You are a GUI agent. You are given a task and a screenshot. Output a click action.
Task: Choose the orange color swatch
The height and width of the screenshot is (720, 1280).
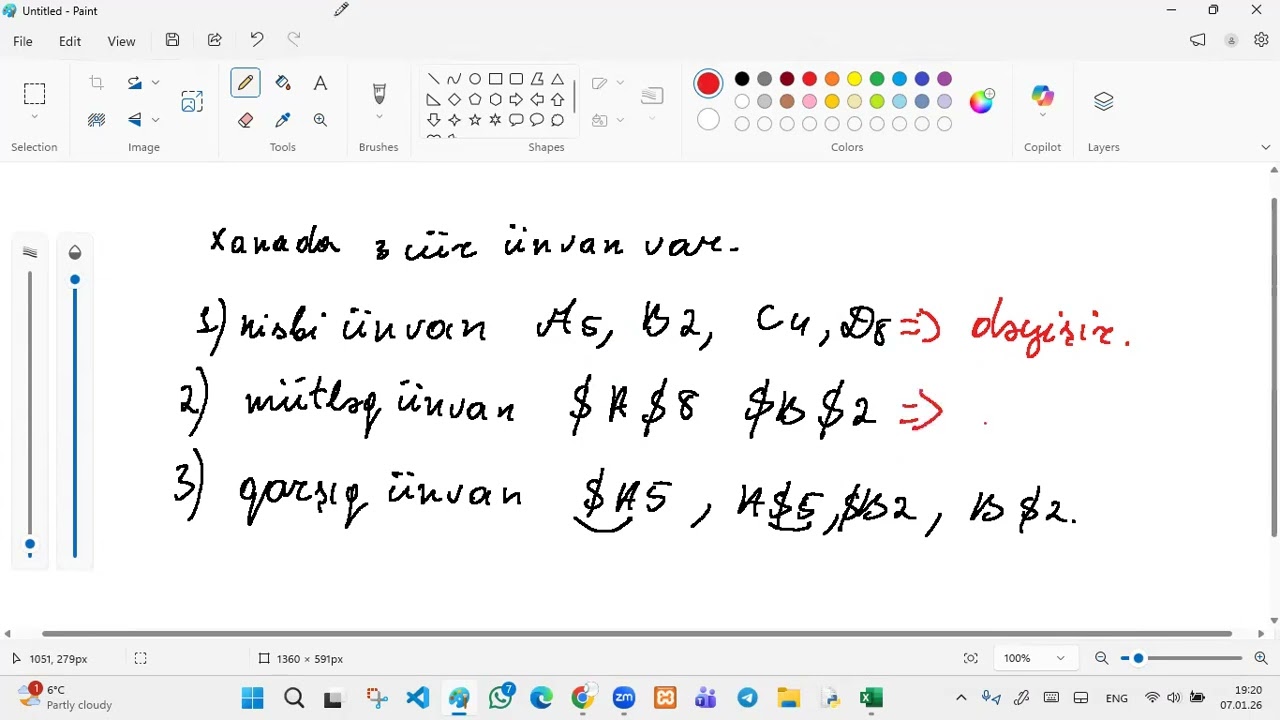point(832,79)
